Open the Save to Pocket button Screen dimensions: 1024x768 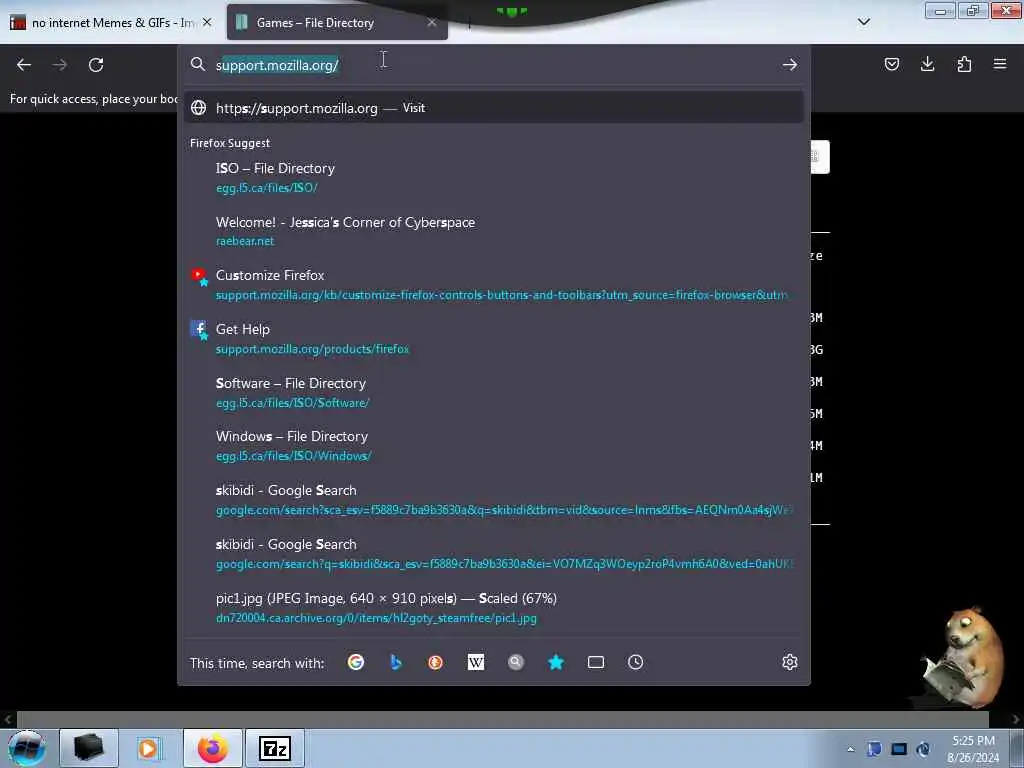coord(892,64)
